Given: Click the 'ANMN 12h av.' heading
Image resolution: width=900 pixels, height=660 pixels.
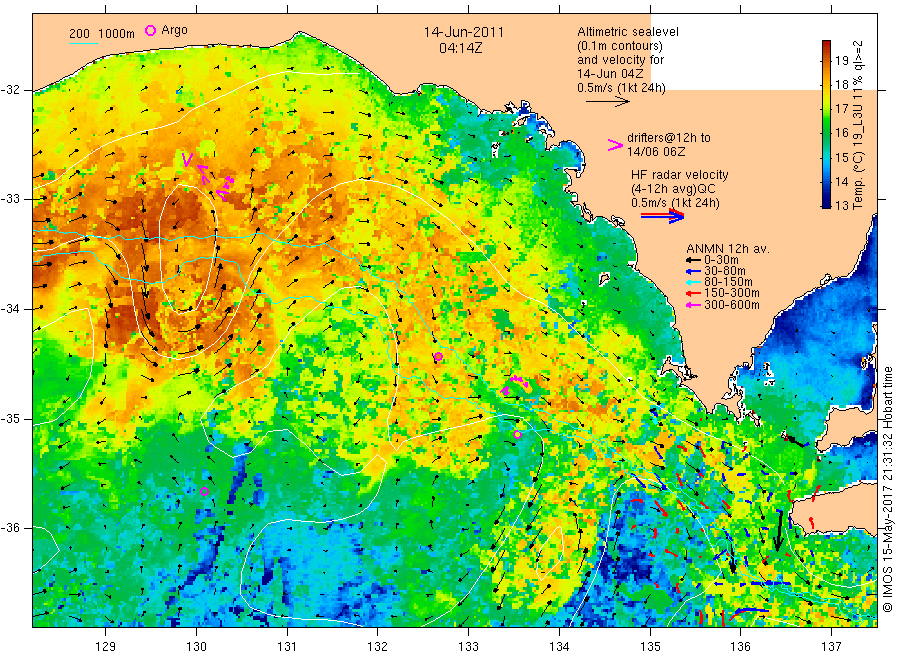Looking at the screenshot, I should point(728,249).
